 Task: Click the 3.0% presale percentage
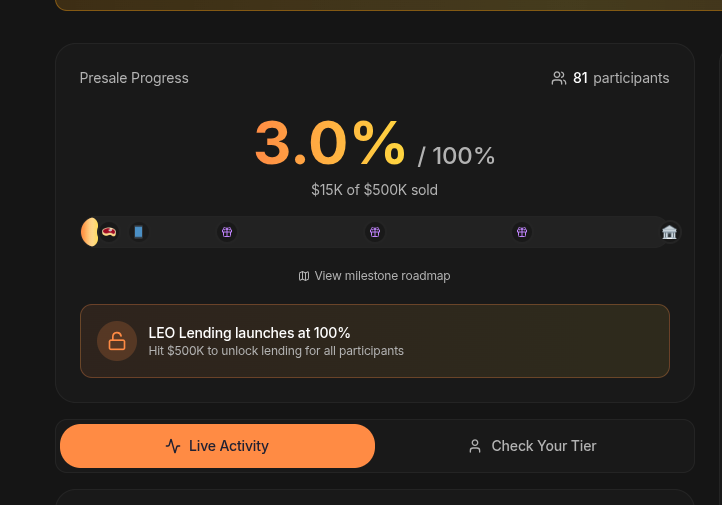coord(330,142)
